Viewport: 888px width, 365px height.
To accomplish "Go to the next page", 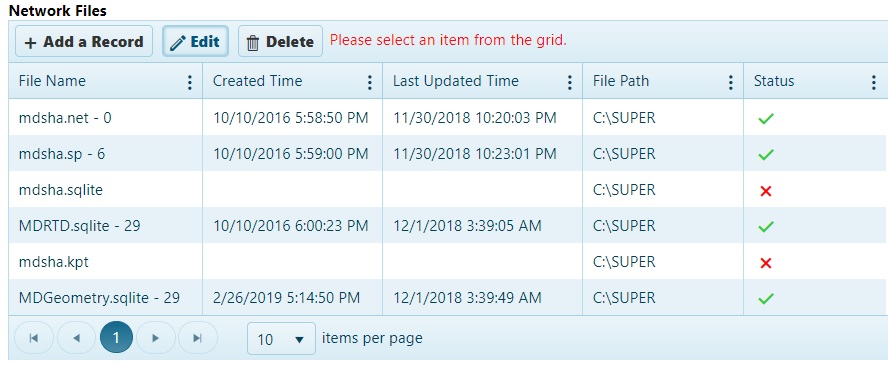I will (156, 338).
